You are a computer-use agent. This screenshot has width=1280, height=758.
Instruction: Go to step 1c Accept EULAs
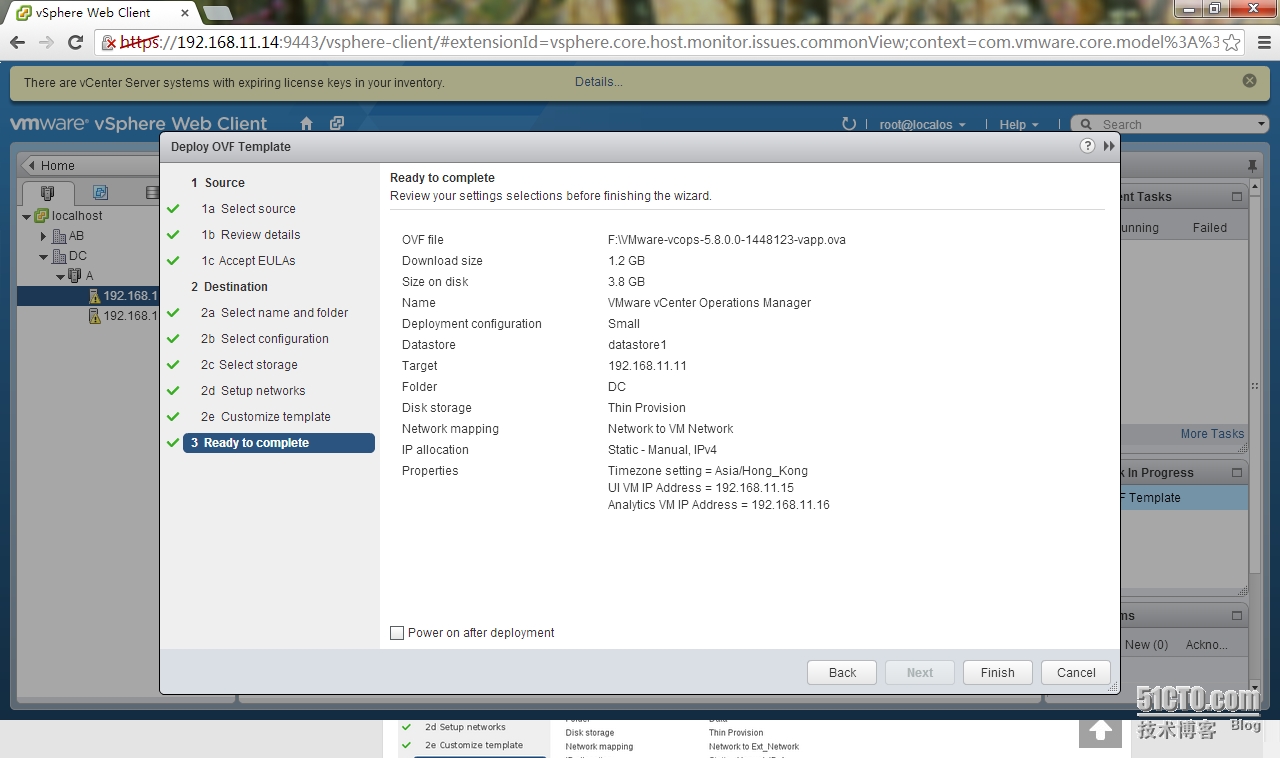coord(248,261)
